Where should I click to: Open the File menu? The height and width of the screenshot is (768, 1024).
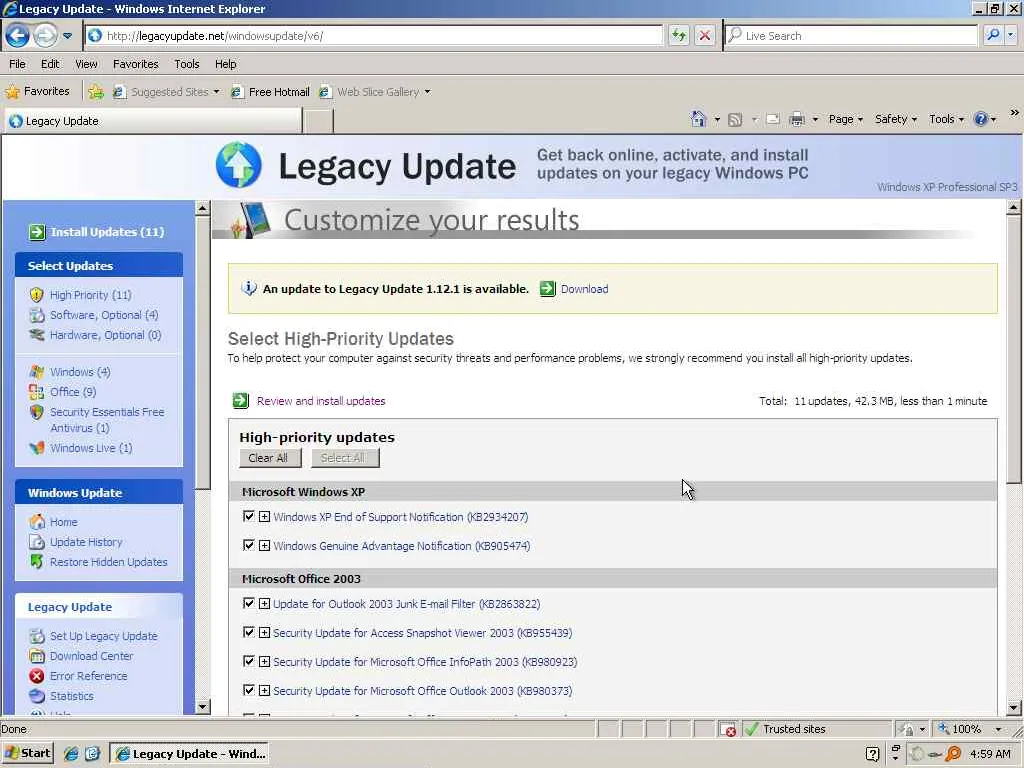pos(18,64)
